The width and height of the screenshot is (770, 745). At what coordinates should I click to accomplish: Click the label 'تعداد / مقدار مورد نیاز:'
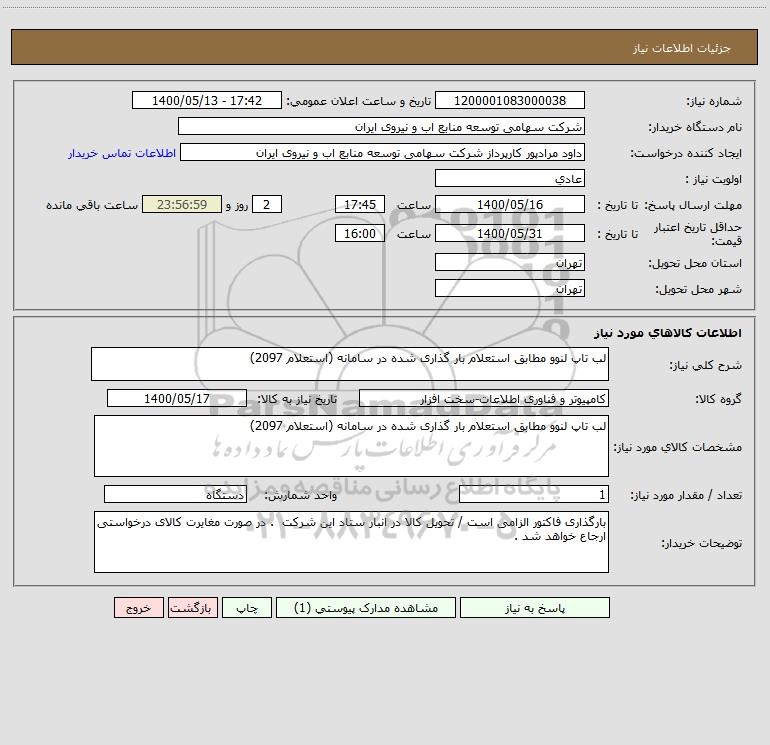686,496
